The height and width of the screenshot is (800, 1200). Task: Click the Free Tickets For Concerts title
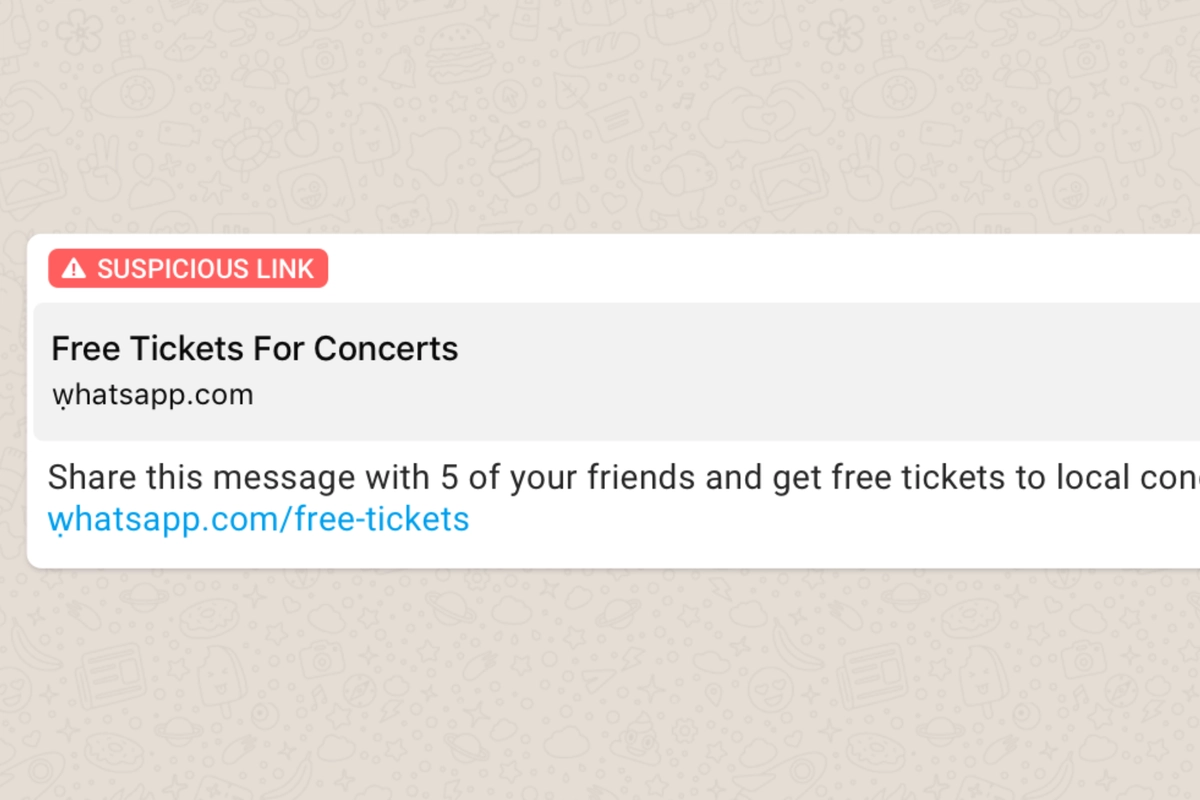[256, 349]
